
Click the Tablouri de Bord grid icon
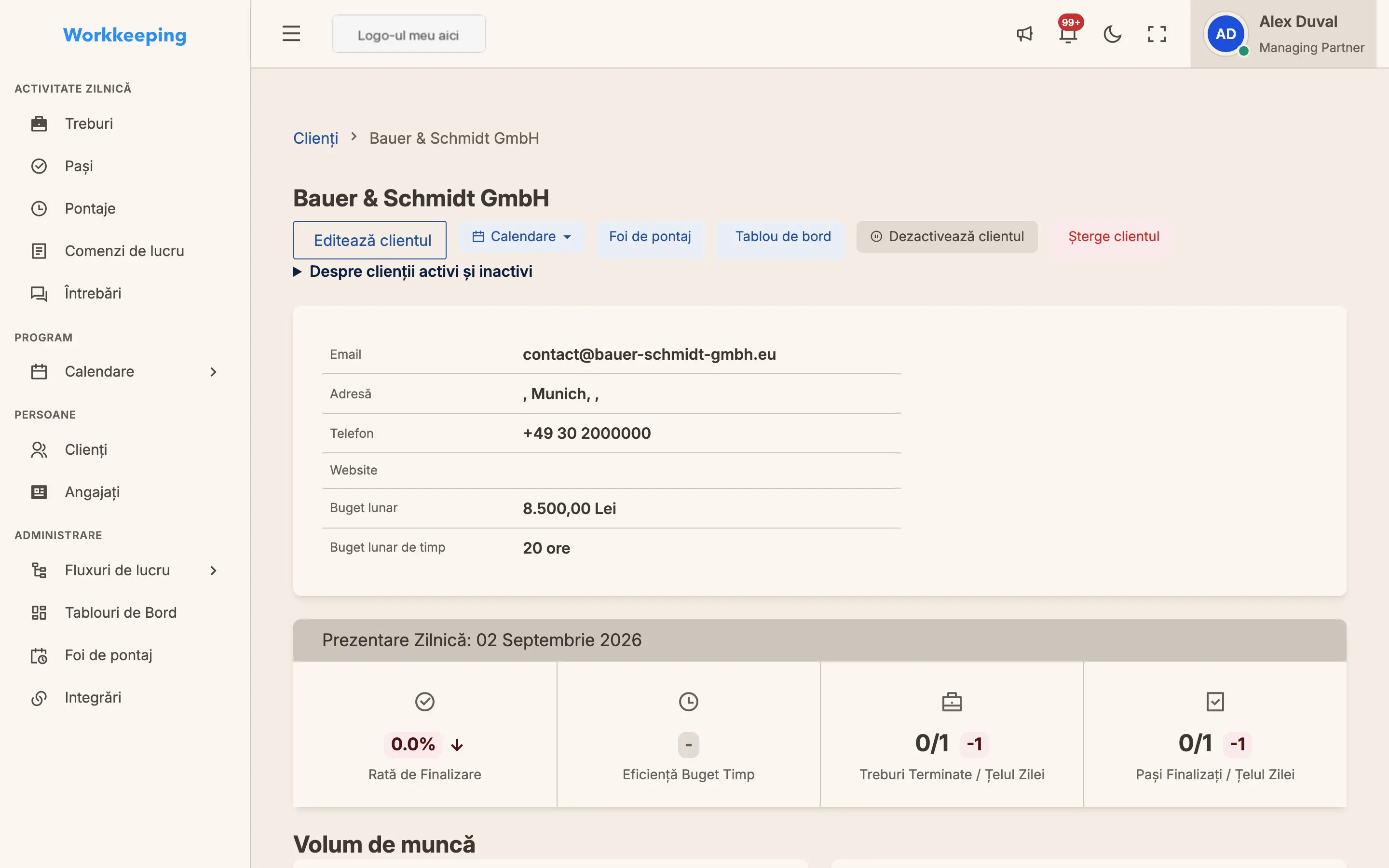tap(39, 612)
